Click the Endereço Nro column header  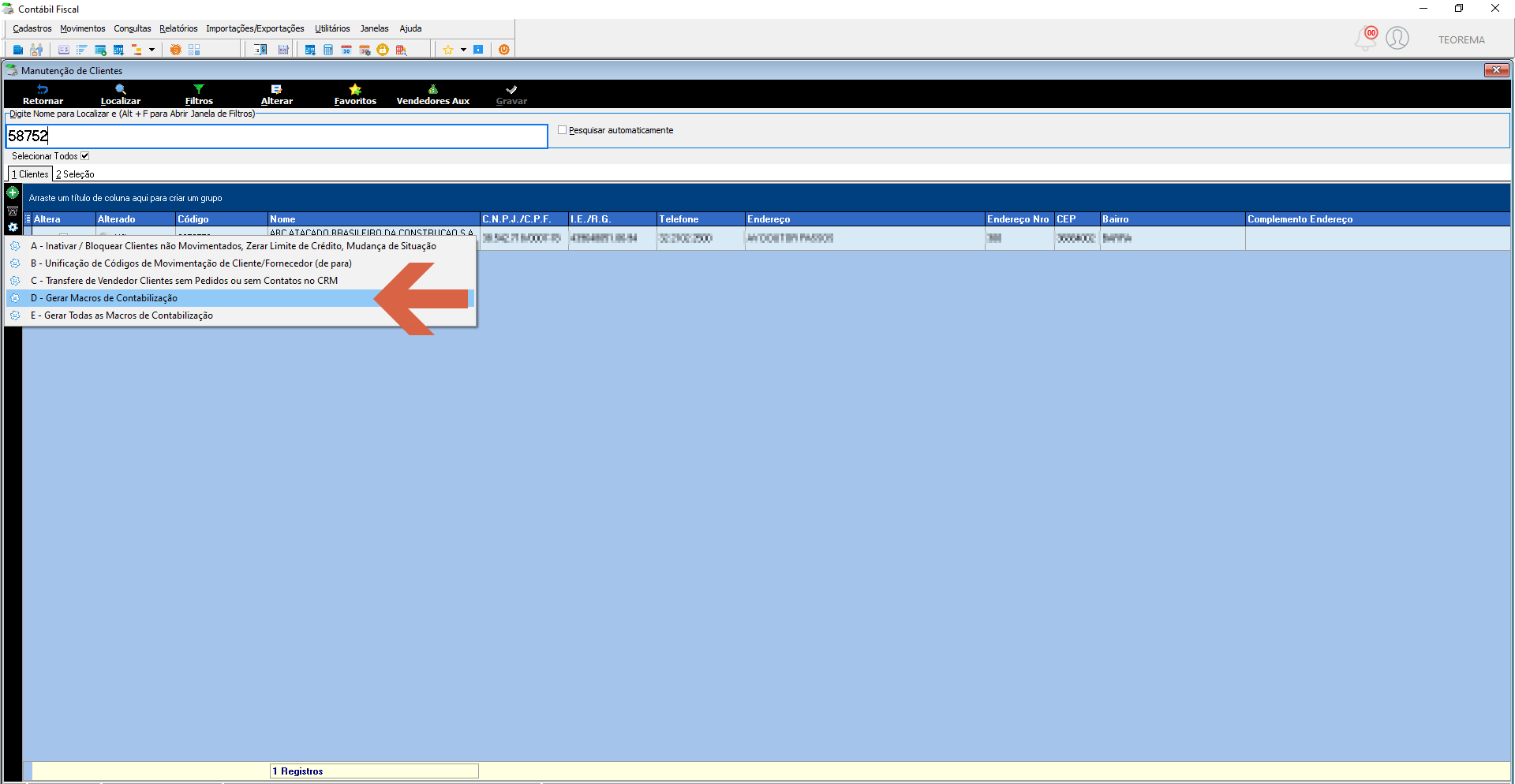1019,219
